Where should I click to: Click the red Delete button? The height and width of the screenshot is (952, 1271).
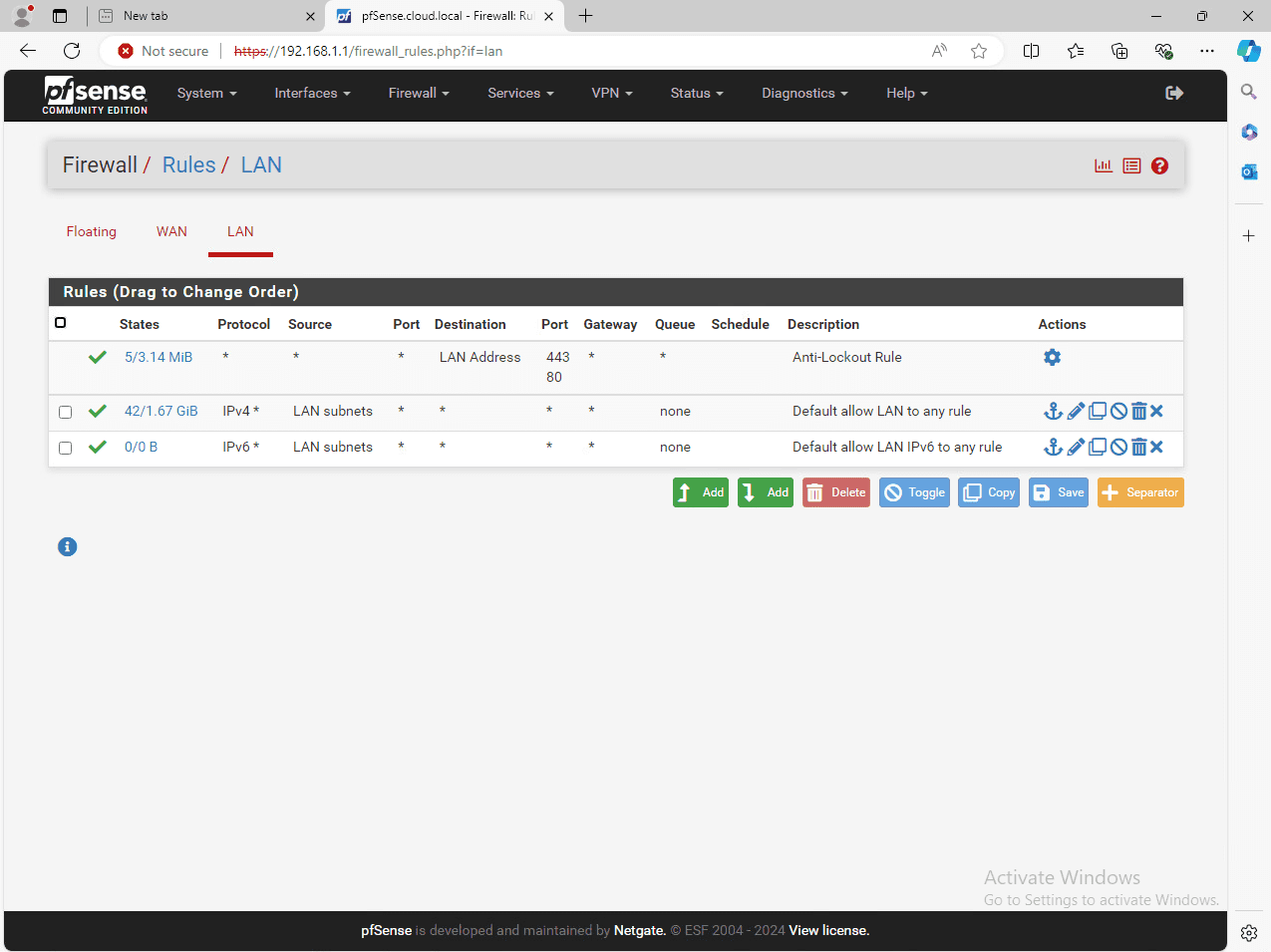tap(836, 492)
